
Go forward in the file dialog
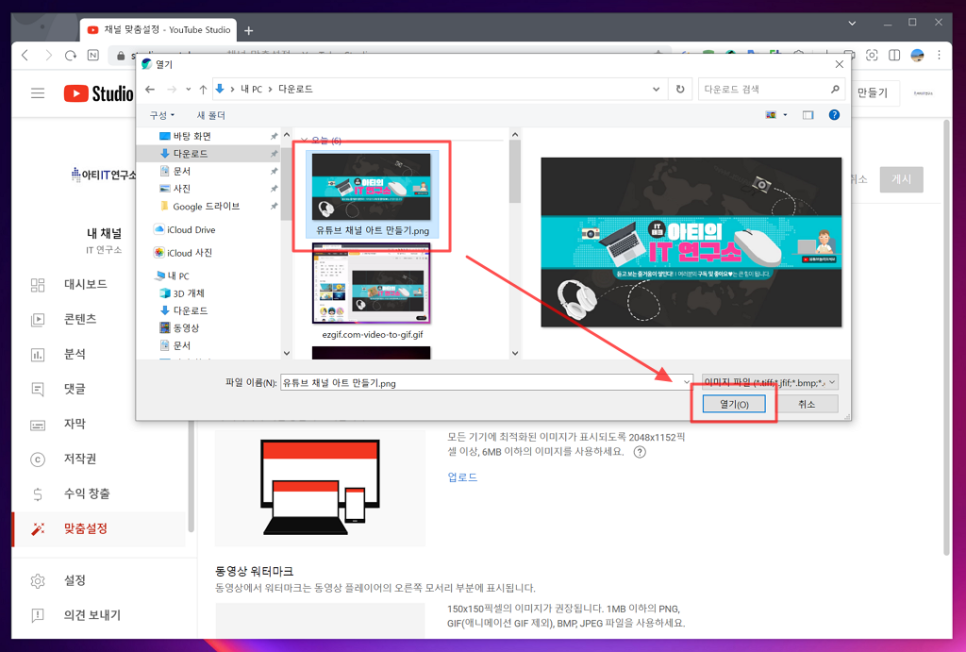[172, 89]
